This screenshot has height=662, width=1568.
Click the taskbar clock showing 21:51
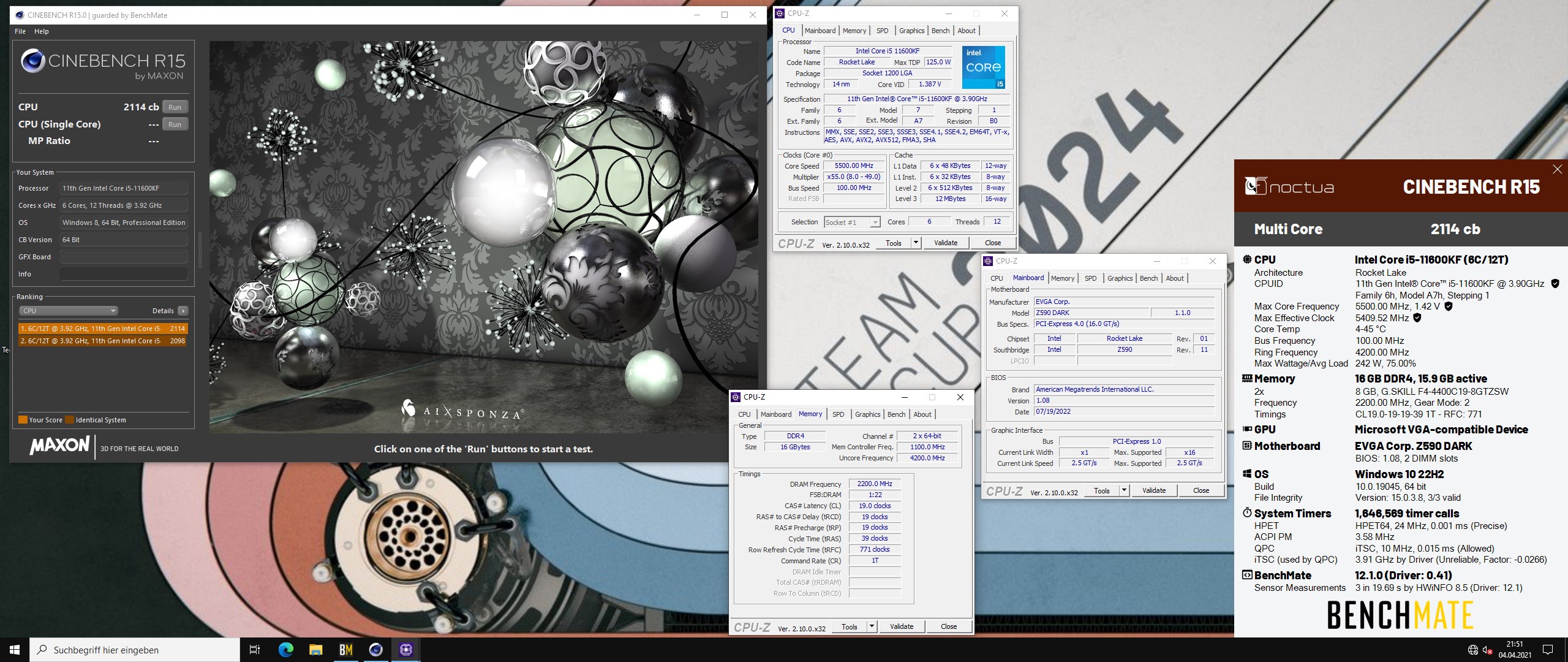point(1515,650)
